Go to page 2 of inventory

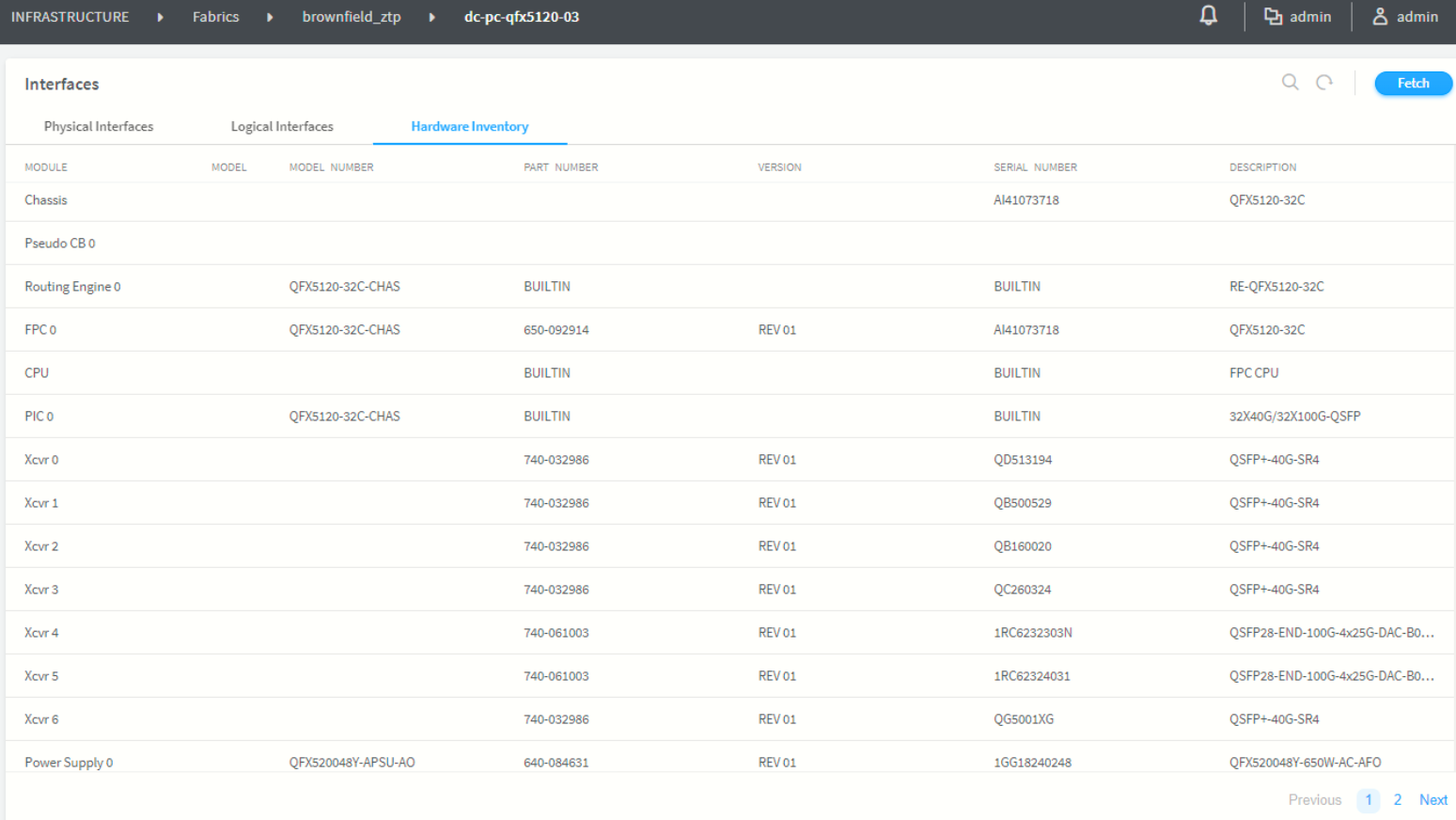click(1397, 799)
